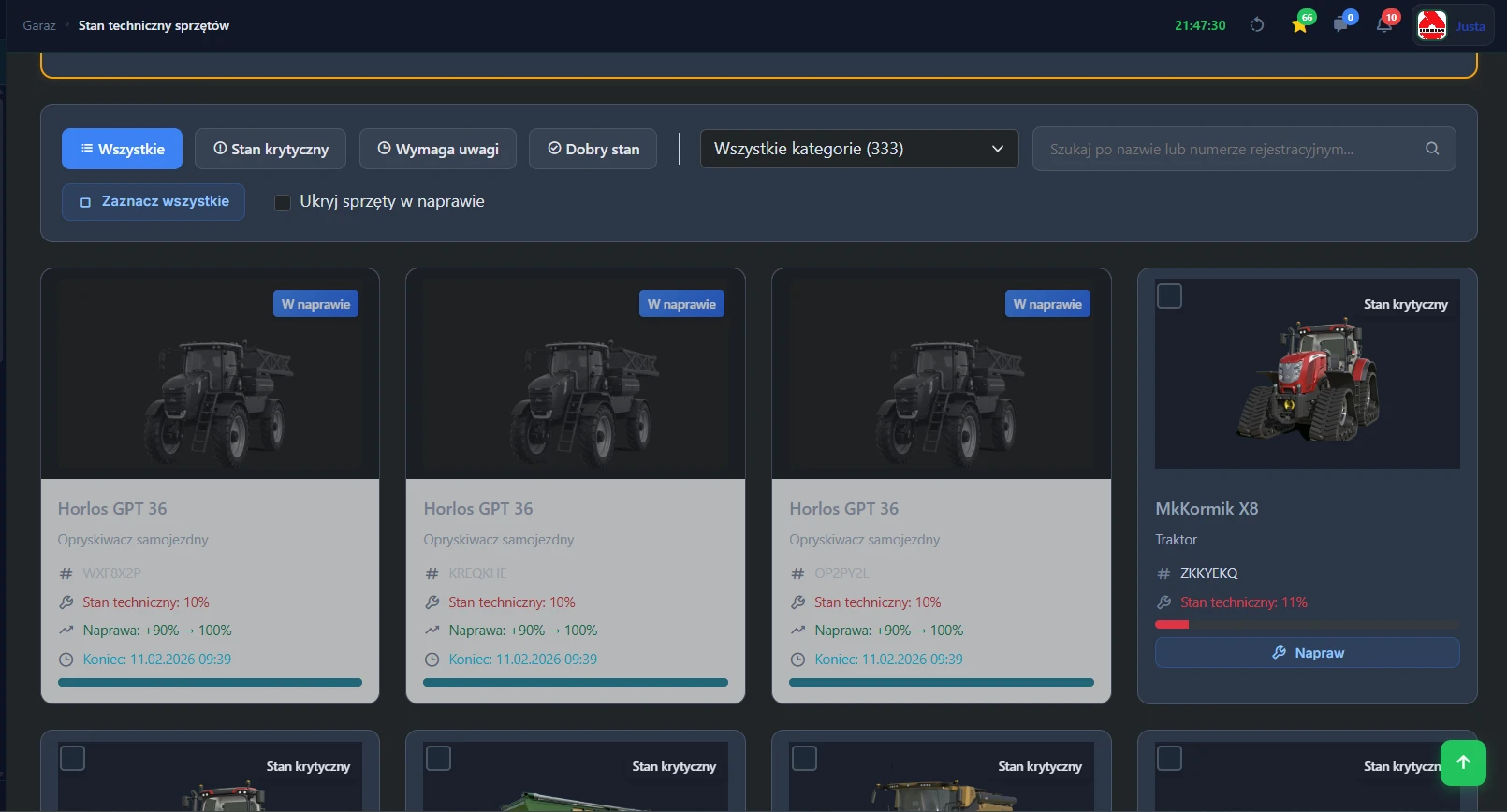This screenshot has height=812, width=1507.
Task: Click the W naprawie badge on KREQKHE card
Action: (x=681, y=304)
